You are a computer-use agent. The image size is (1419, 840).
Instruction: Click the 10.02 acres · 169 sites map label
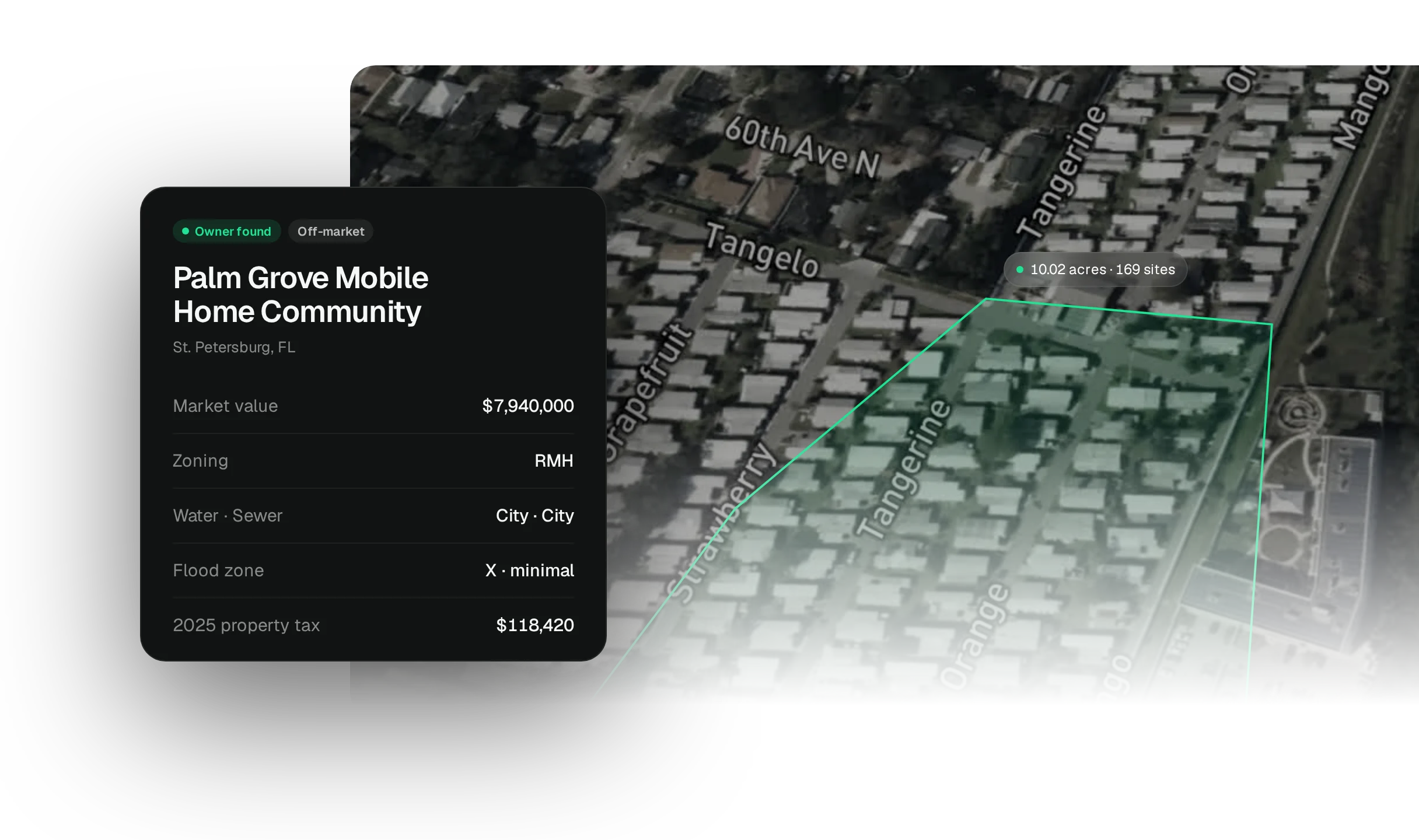[1095, 269]
